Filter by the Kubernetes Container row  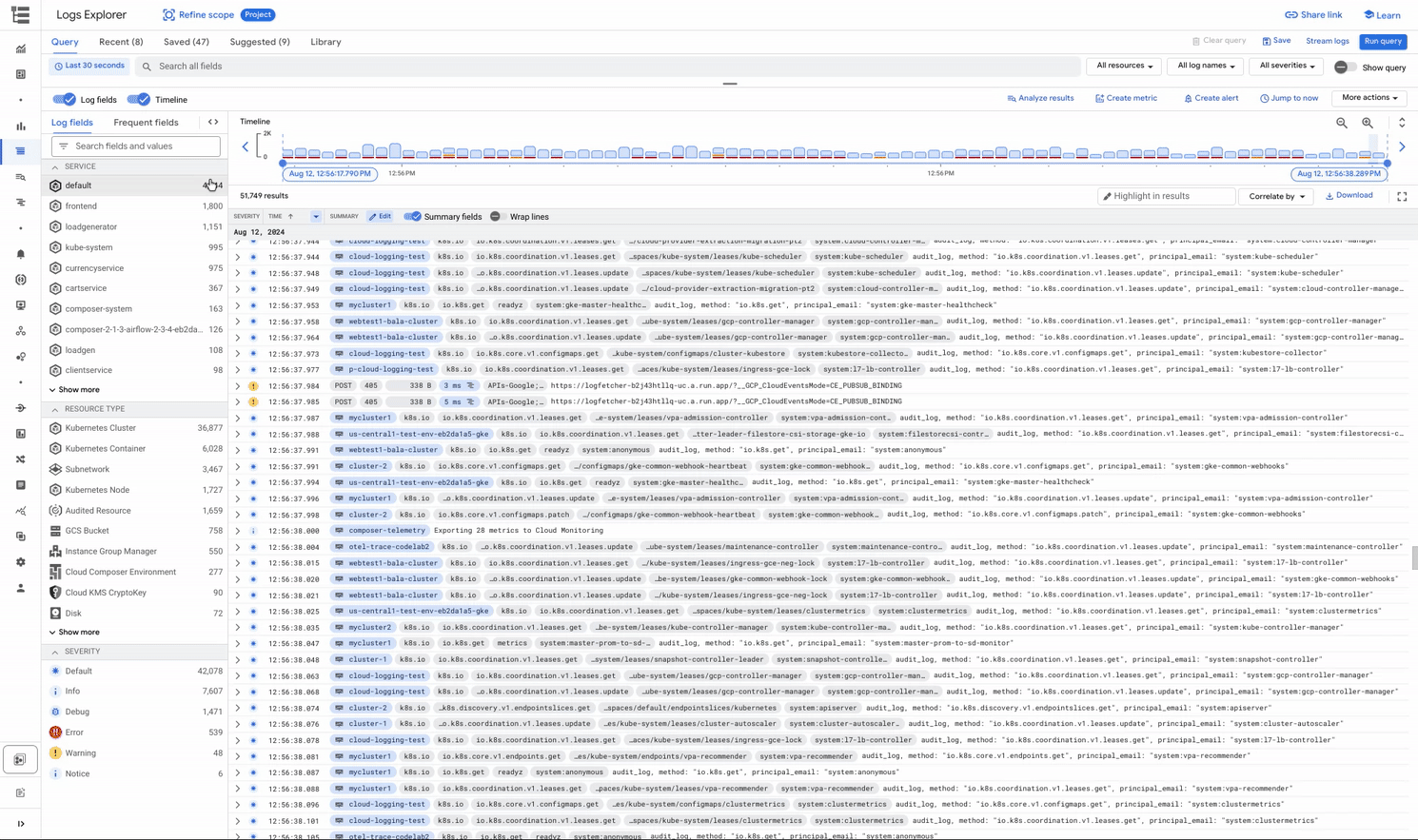pyautogui.click(x=137, y=449)
